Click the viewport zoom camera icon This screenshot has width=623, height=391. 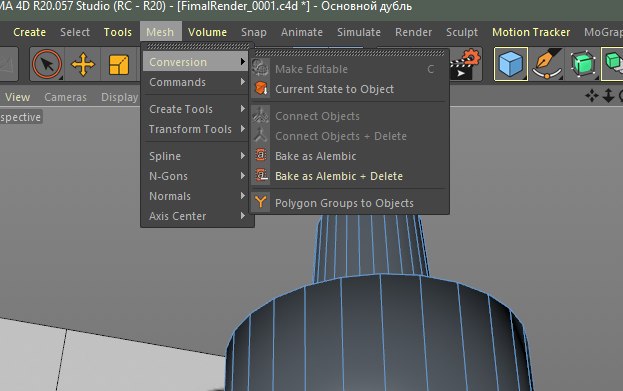608,96
